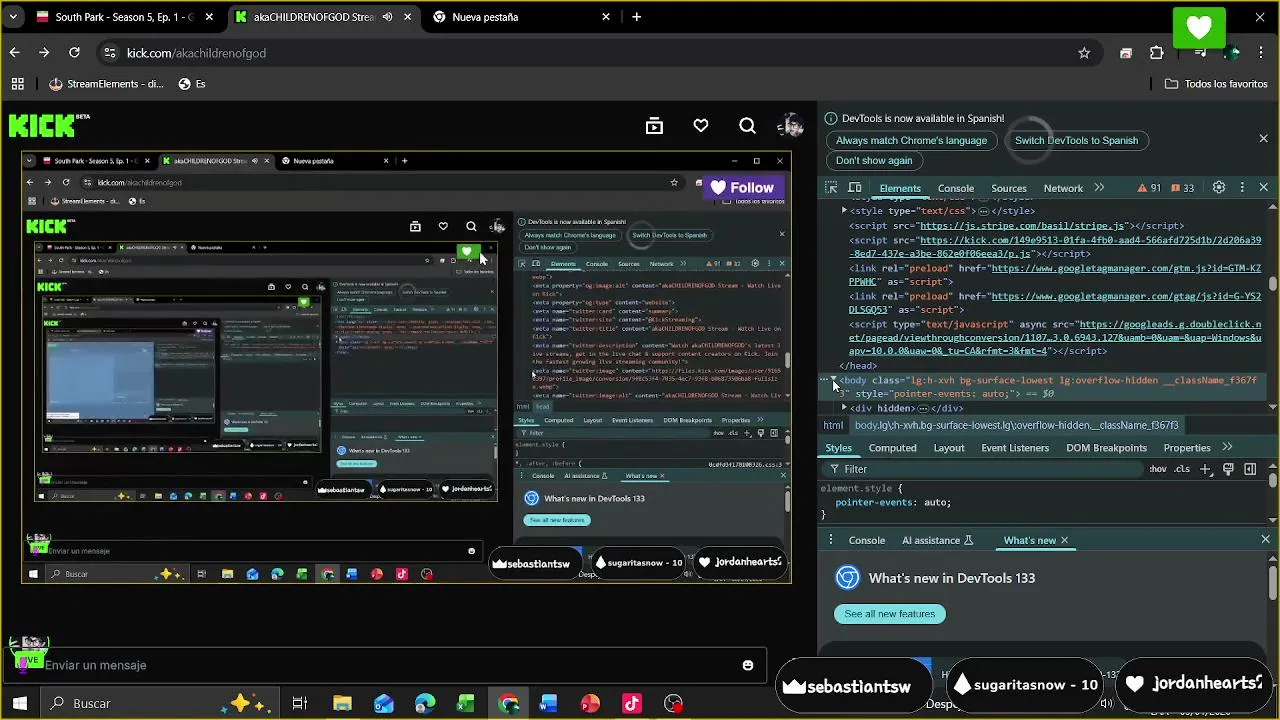Open Excel from the taskbar
The width and height of the screenshot is (1280, 720).
[x=466, y=704]
